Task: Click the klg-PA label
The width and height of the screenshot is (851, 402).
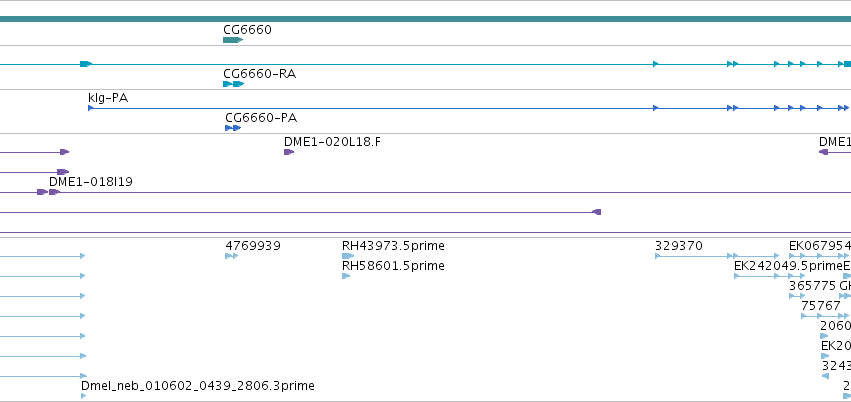Action: tap(108, 98)
